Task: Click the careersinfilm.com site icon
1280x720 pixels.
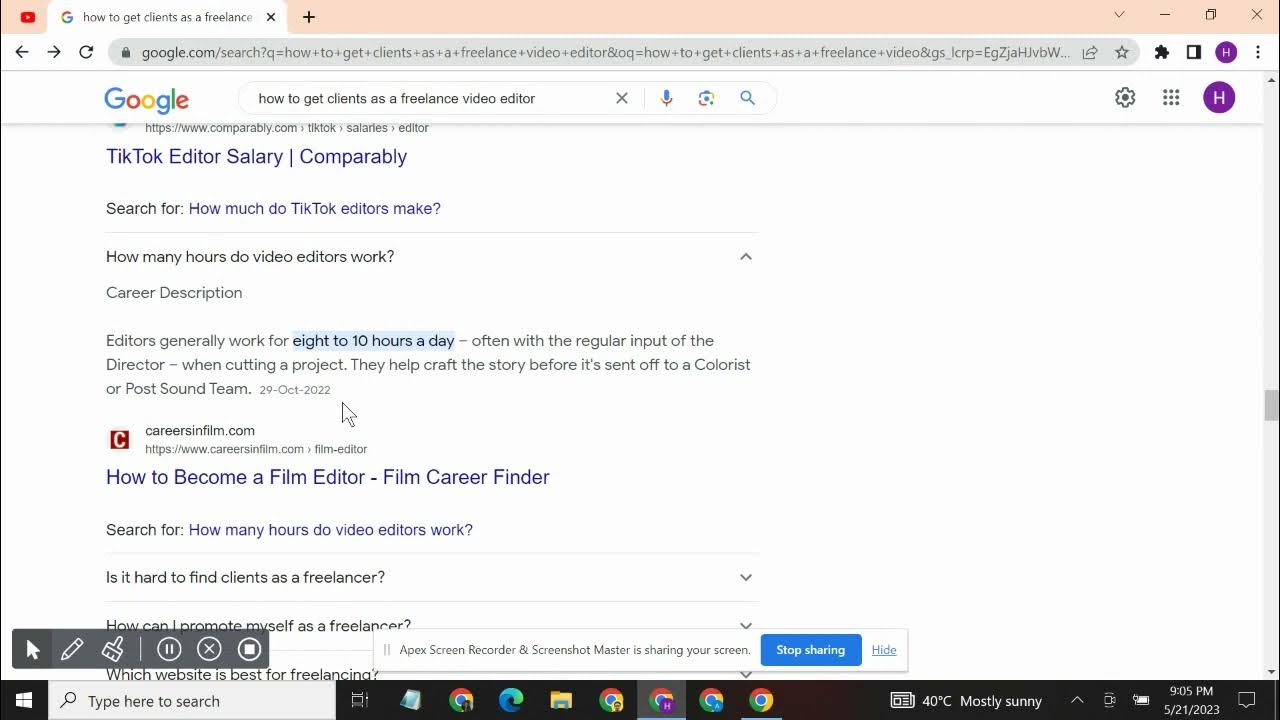Action: tap(119, 440)
